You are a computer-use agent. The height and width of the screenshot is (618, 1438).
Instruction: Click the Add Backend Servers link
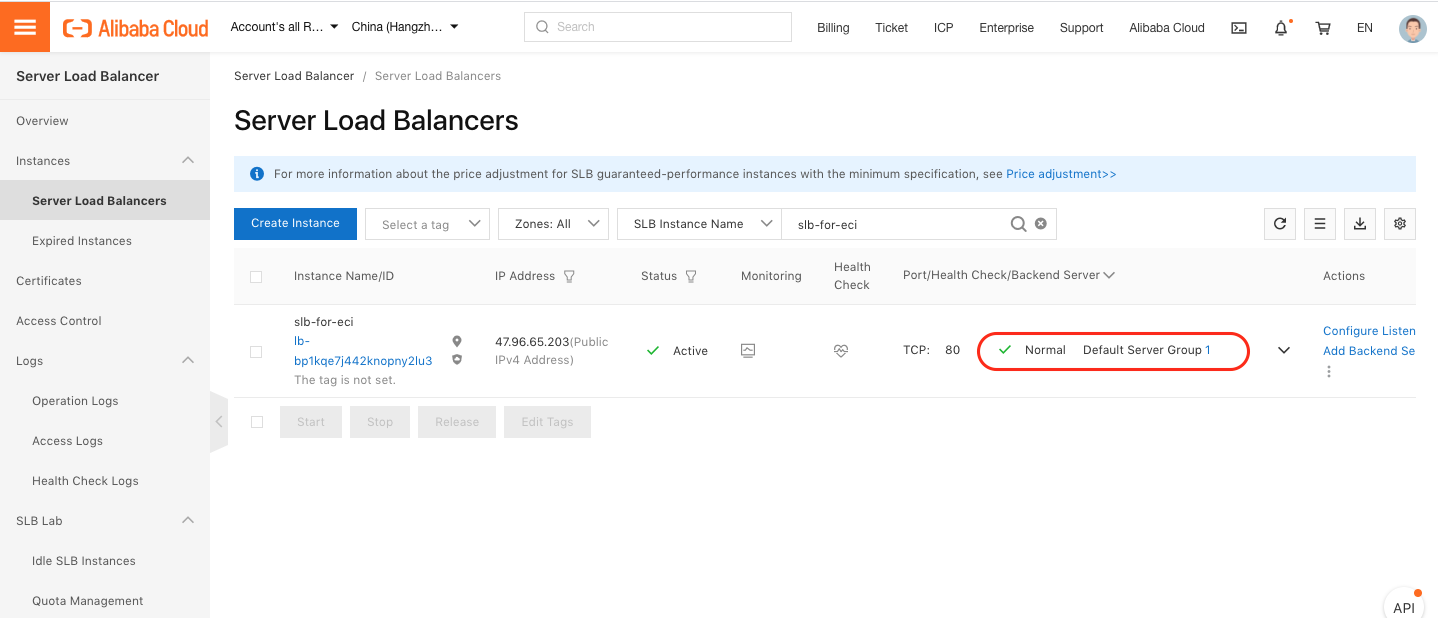(1369, 351)
